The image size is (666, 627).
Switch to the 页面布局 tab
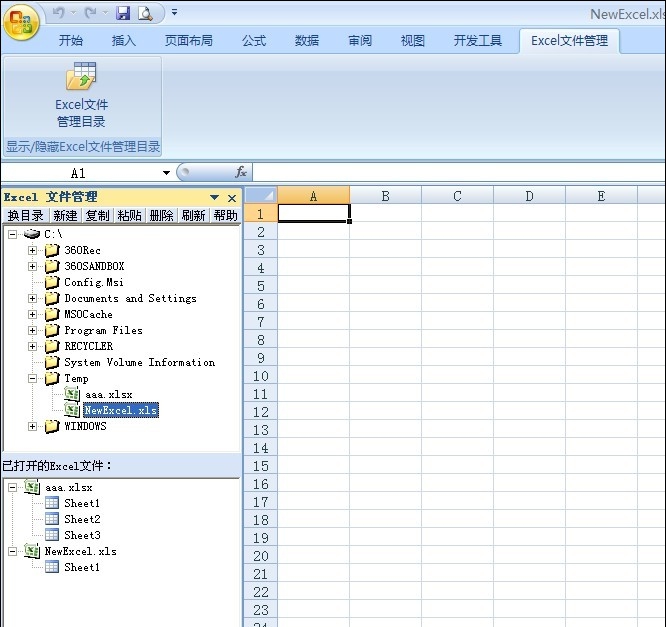(189, 41)
